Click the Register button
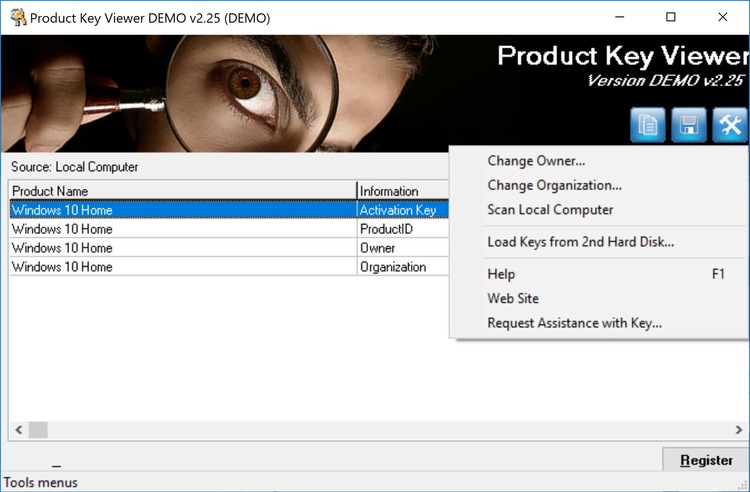 click(706, 460)
